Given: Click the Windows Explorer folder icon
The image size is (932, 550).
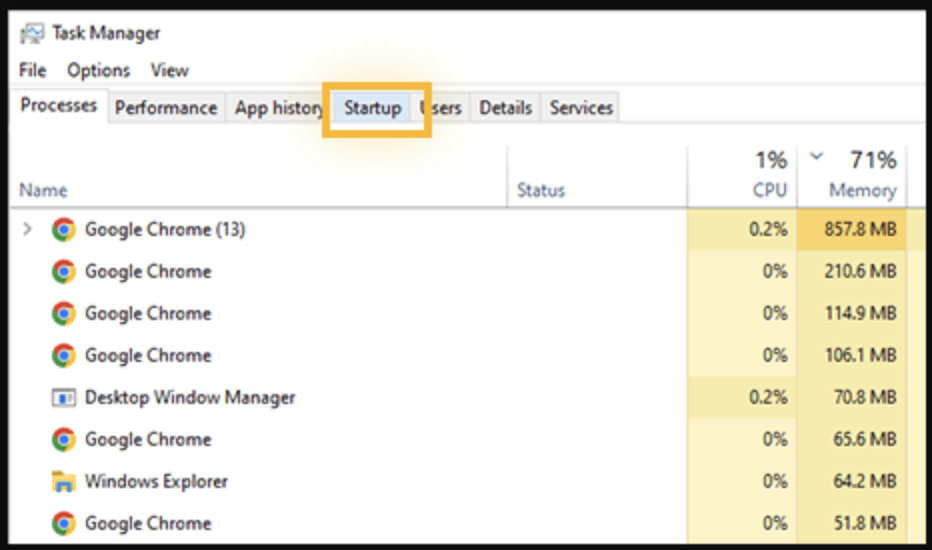Looking at the screenshot, I should (x=64, y=482).
